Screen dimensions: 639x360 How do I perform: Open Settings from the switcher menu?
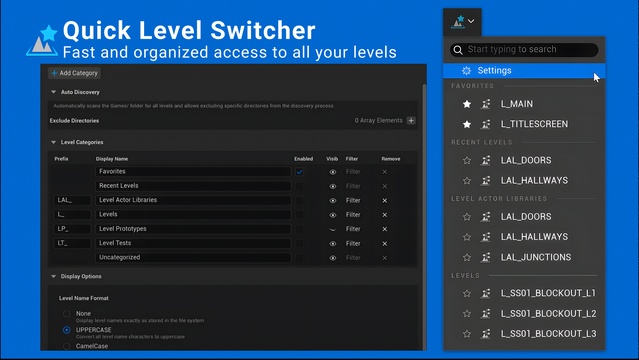pyautogui.click(x=524, y=71)
